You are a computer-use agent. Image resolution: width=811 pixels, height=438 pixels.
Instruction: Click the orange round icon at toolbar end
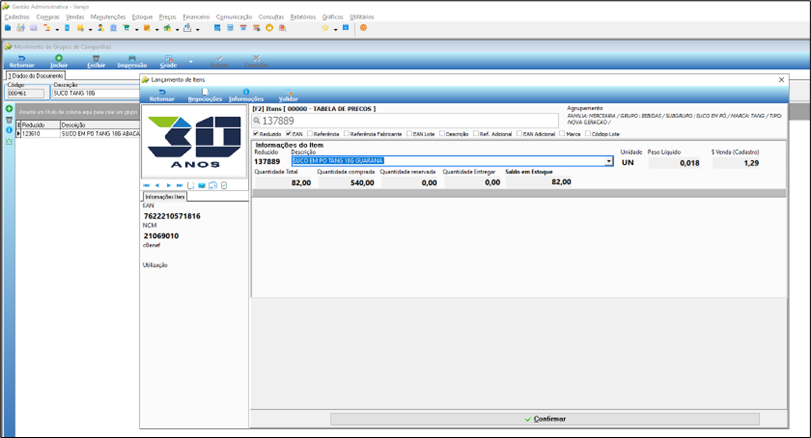coord(364,28)
